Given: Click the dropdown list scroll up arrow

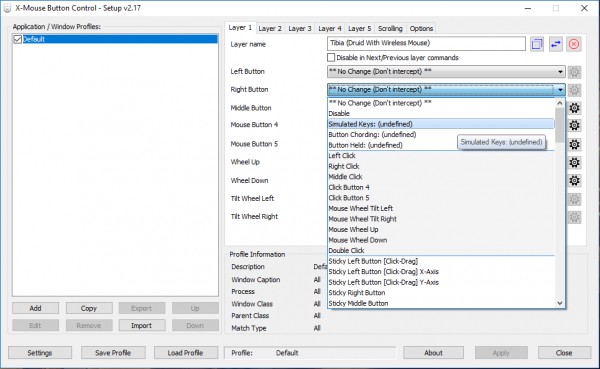Looking at the screenshot, I should click(559, 103).
